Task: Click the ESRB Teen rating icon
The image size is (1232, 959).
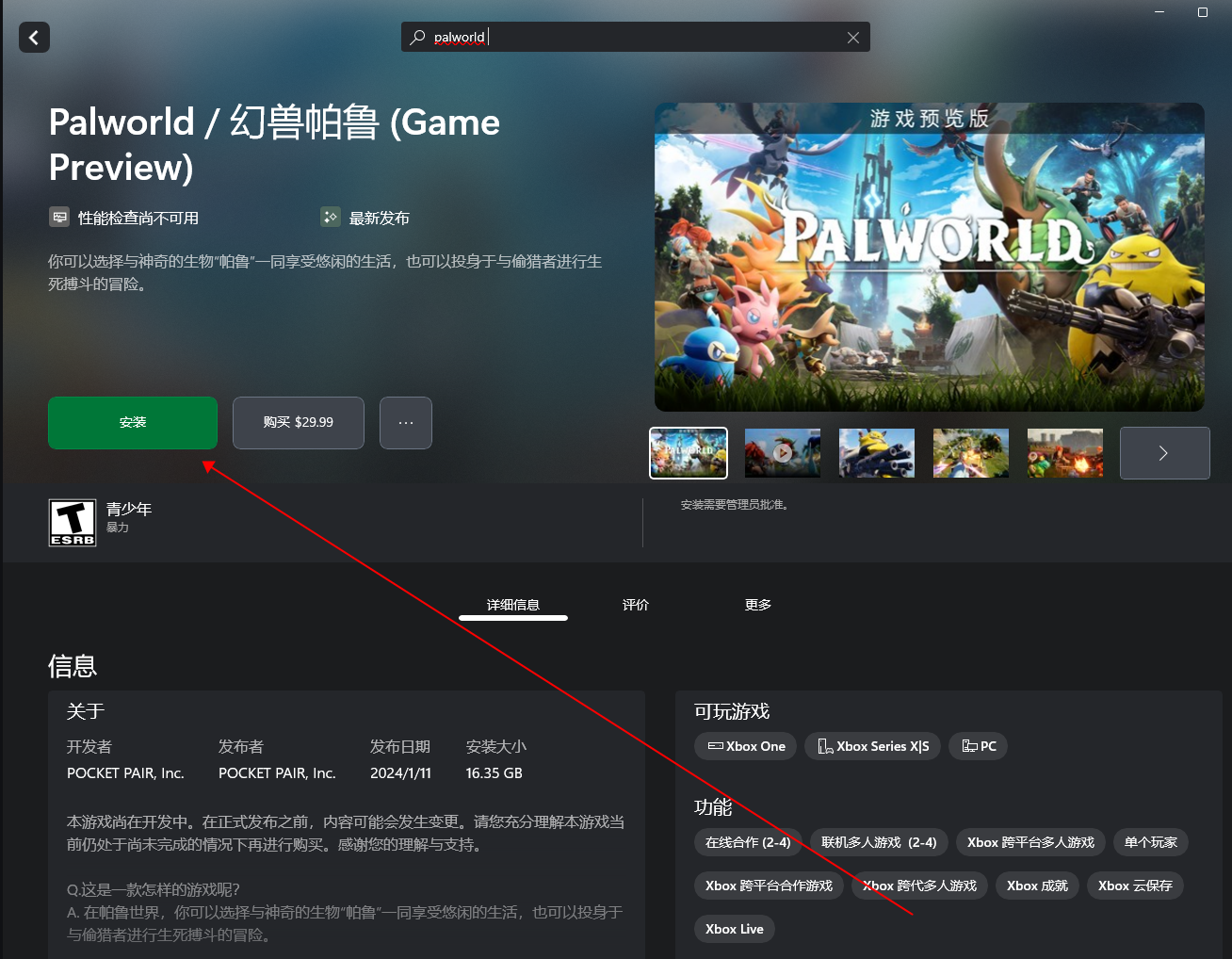Action: pos(72,522)
